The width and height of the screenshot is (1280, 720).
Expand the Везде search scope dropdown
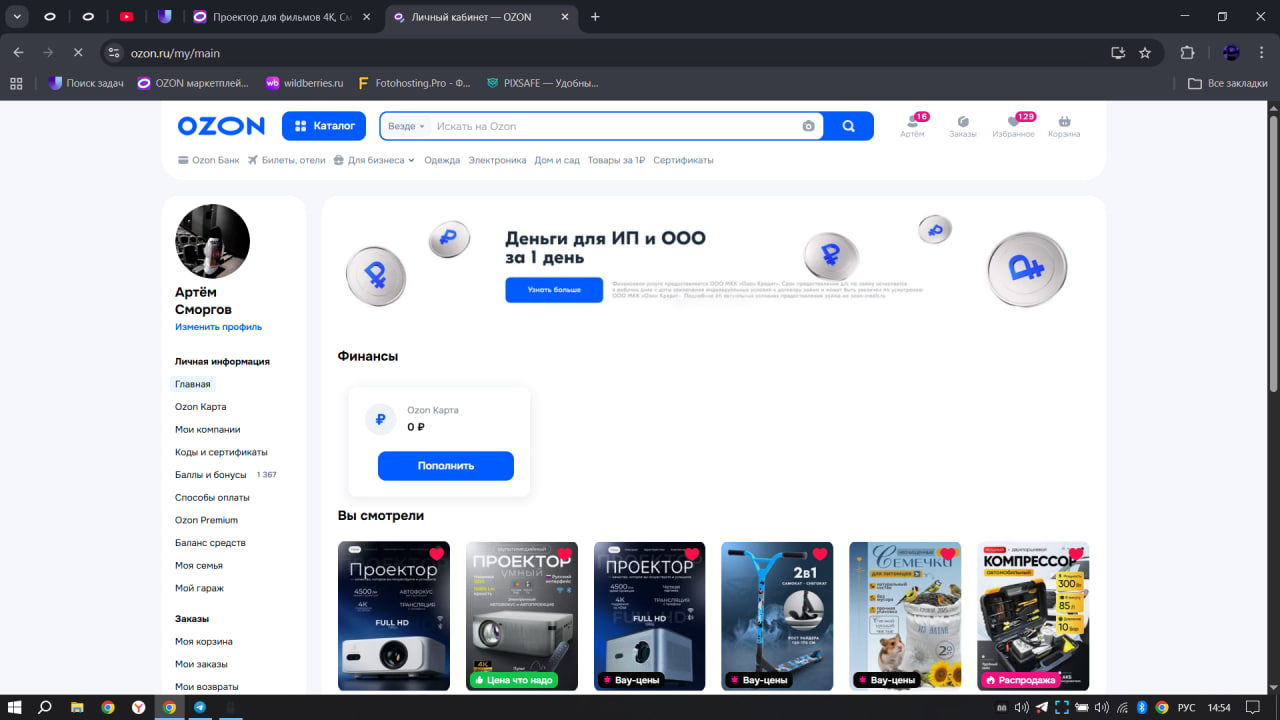click(406, 126)
